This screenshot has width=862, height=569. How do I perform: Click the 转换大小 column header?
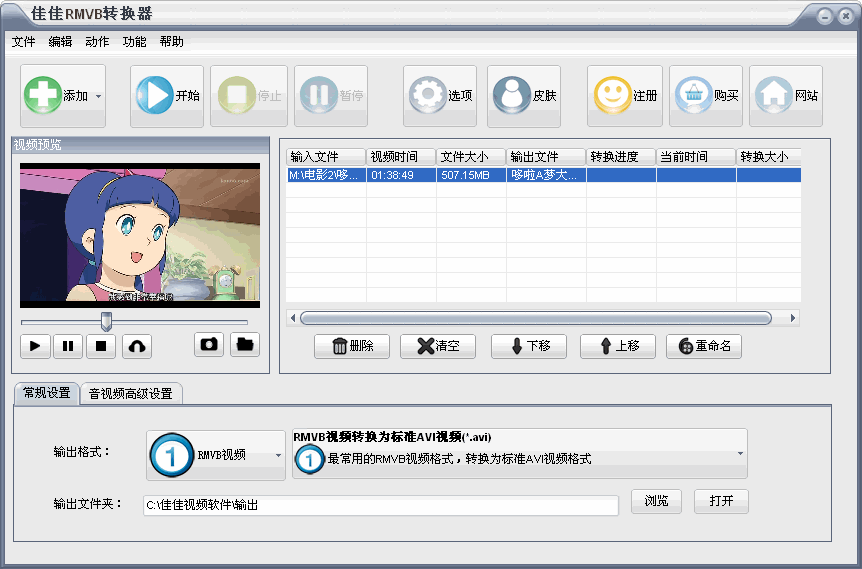point(769,157)
